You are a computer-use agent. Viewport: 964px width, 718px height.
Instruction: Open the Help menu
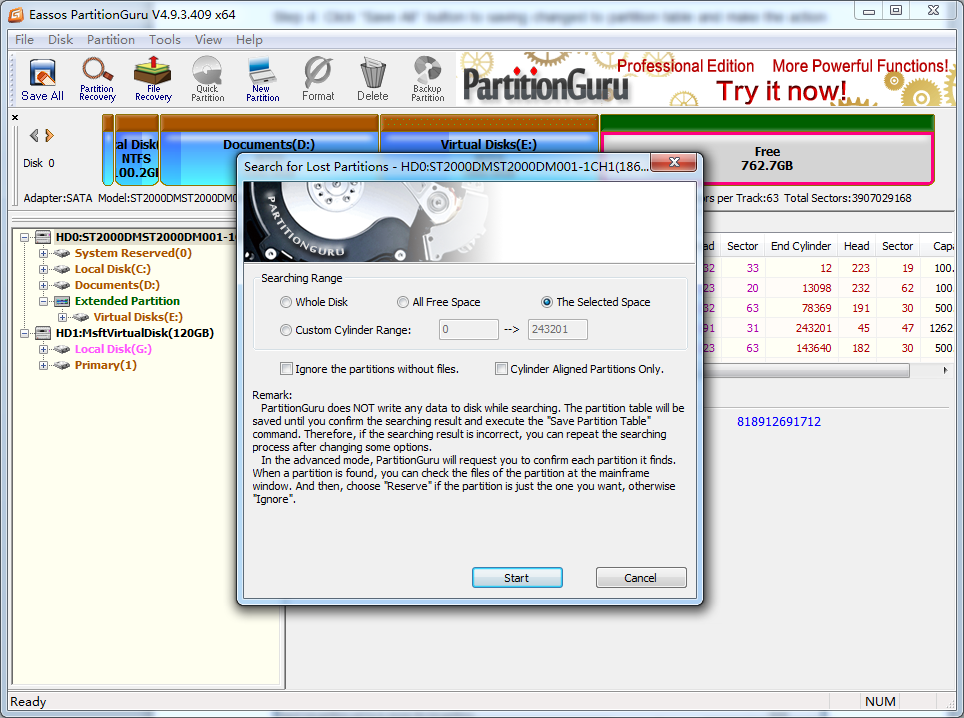[249, 40]
